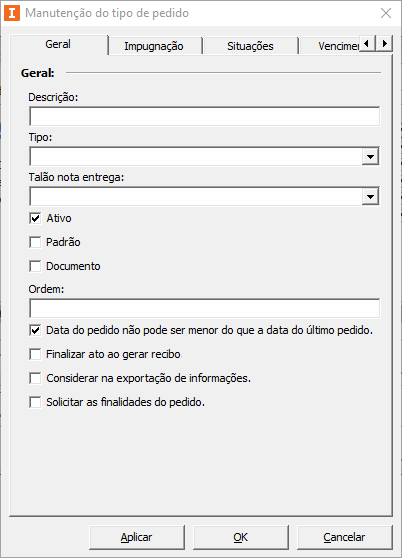Open the Situações tab
Screen dimensions: 402x558
(x=250, y=46)
